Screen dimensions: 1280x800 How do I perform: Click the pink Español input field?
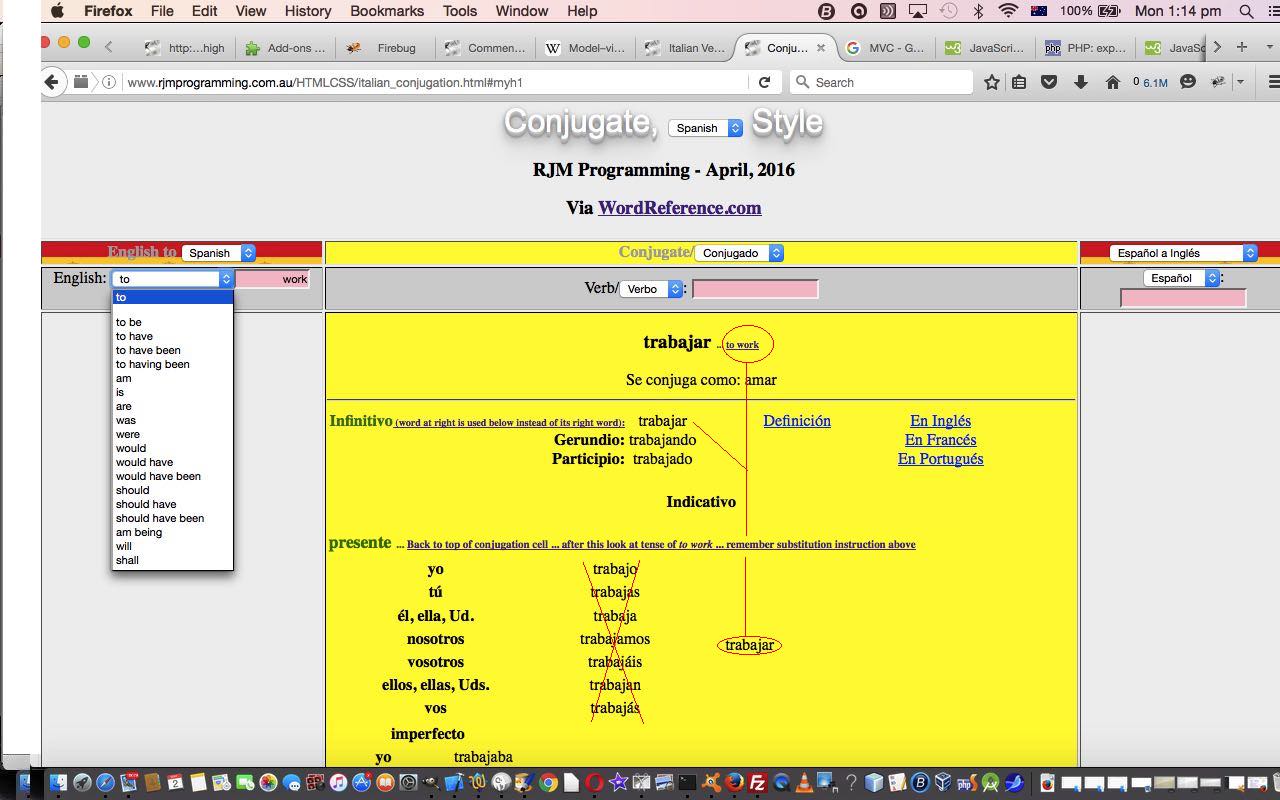click(1183, 298)
